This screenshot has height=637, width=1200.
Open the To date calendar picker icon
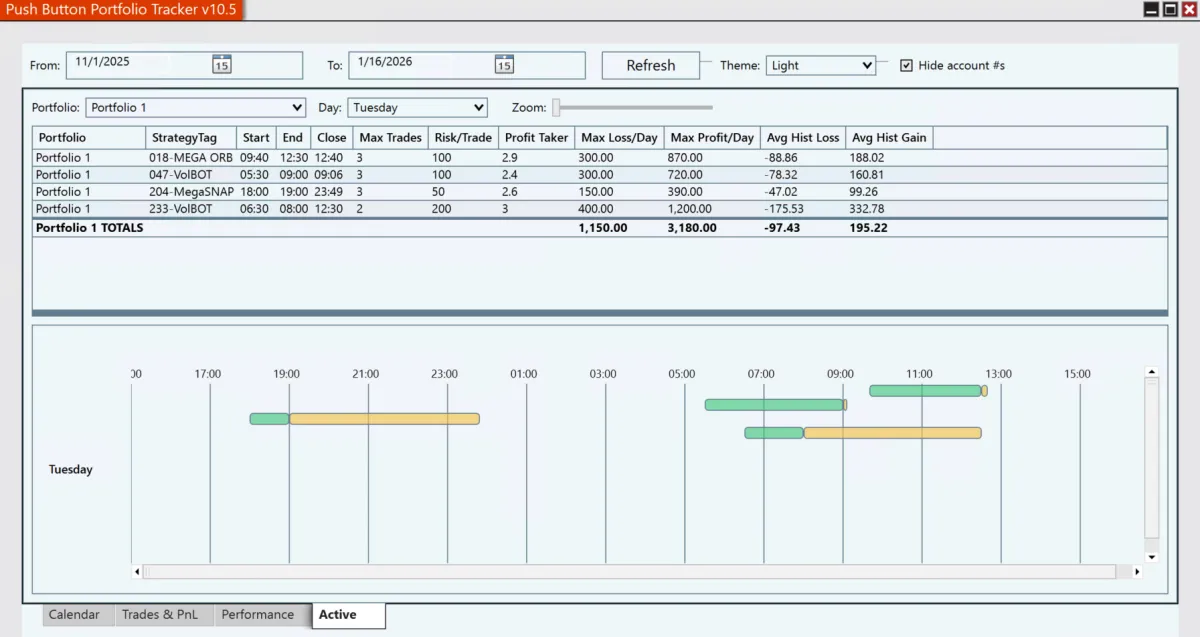[x=504, y=64]
